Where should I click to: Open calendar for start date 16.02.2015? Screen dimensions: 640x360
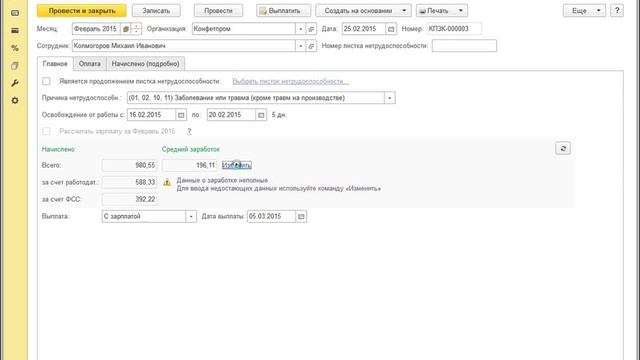tap(181, 115)
